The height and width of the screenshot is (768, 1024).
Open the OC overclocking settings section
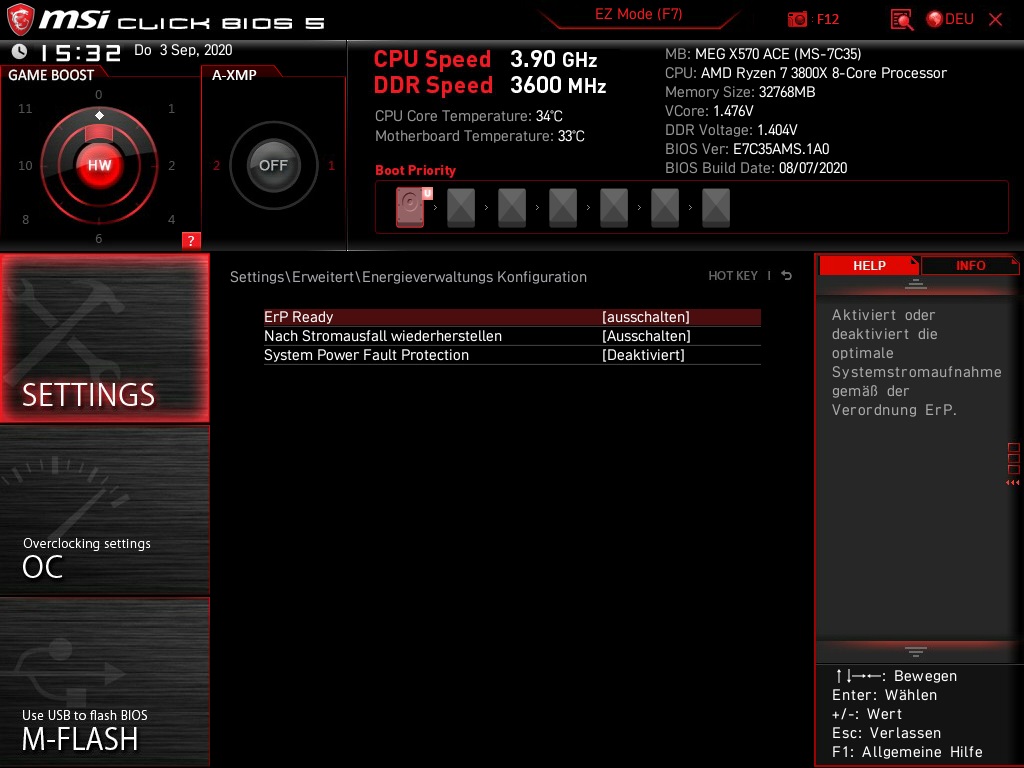(104, 511)
